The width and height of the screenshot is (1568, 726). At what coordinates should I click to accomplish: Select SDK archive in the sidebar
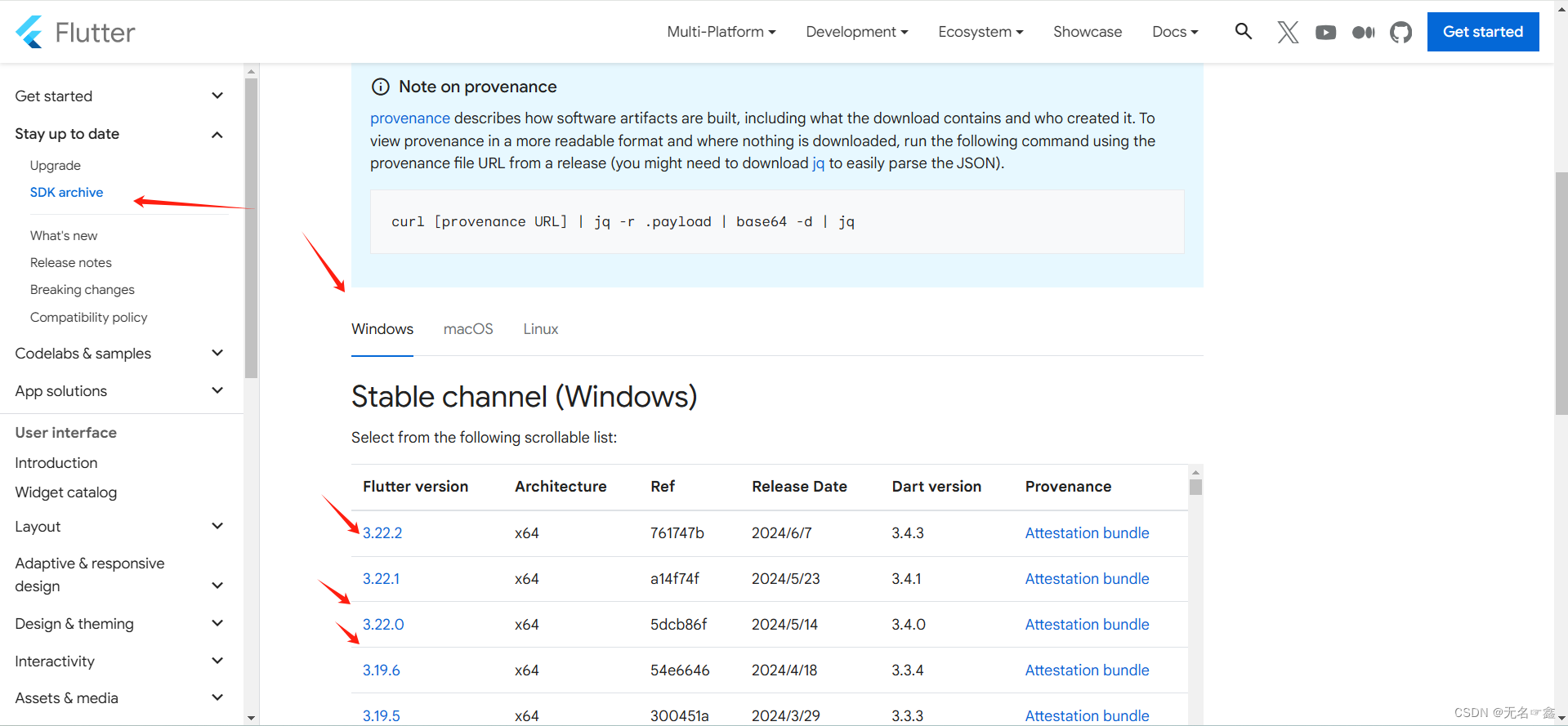67,193
